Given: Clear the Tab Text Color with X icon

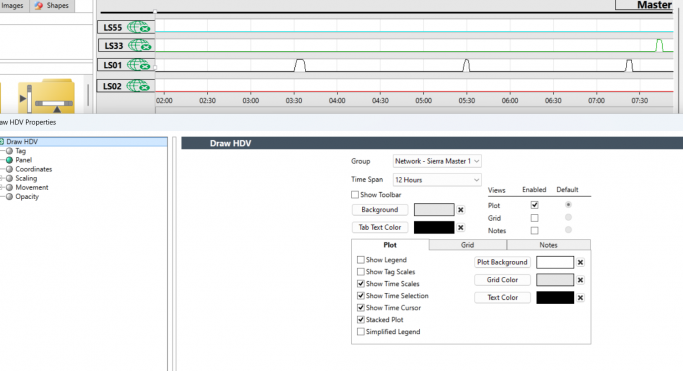Looking at the screenshot, I should [x=461, y=227].
